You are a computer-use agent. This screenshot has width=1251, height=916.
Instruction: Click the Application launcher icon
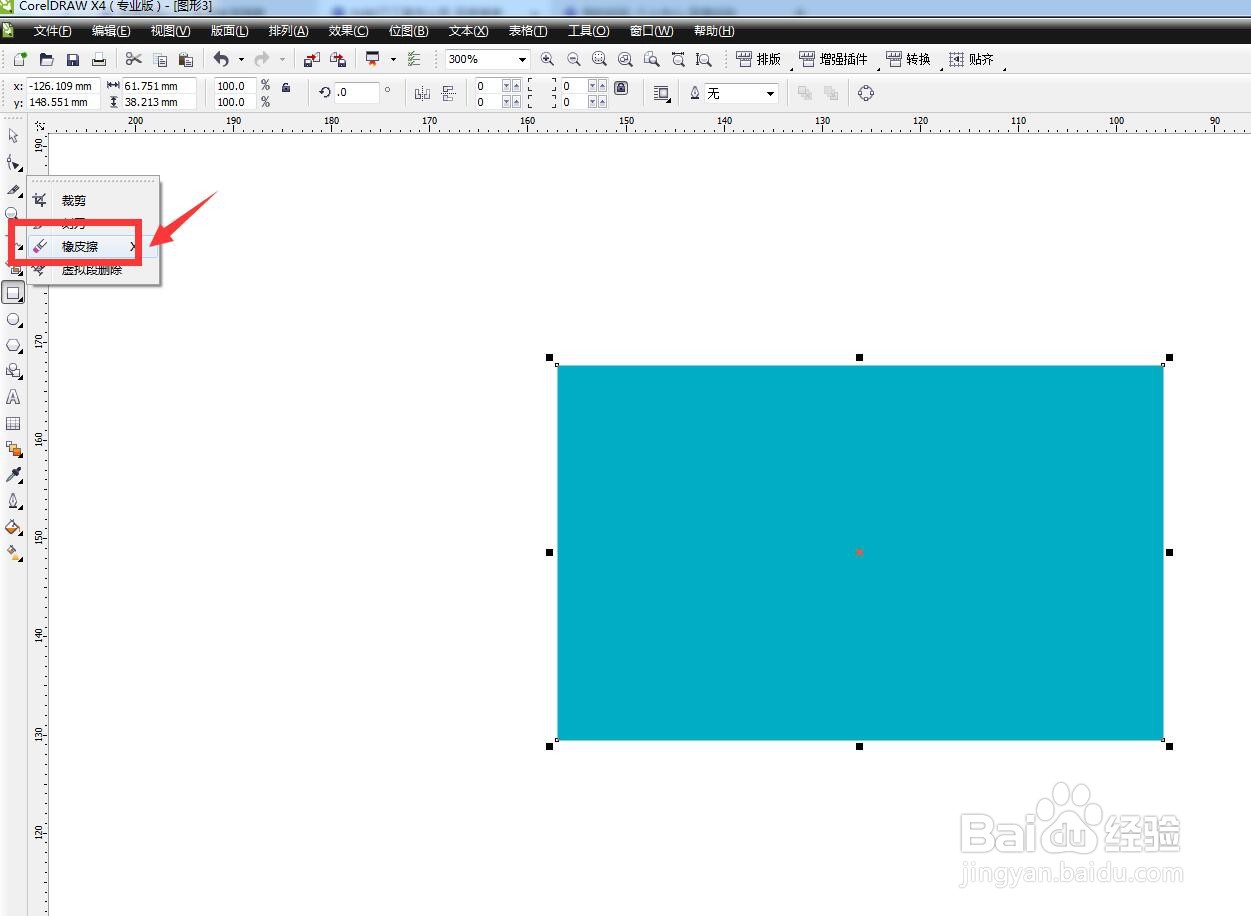tap(373, 60)
